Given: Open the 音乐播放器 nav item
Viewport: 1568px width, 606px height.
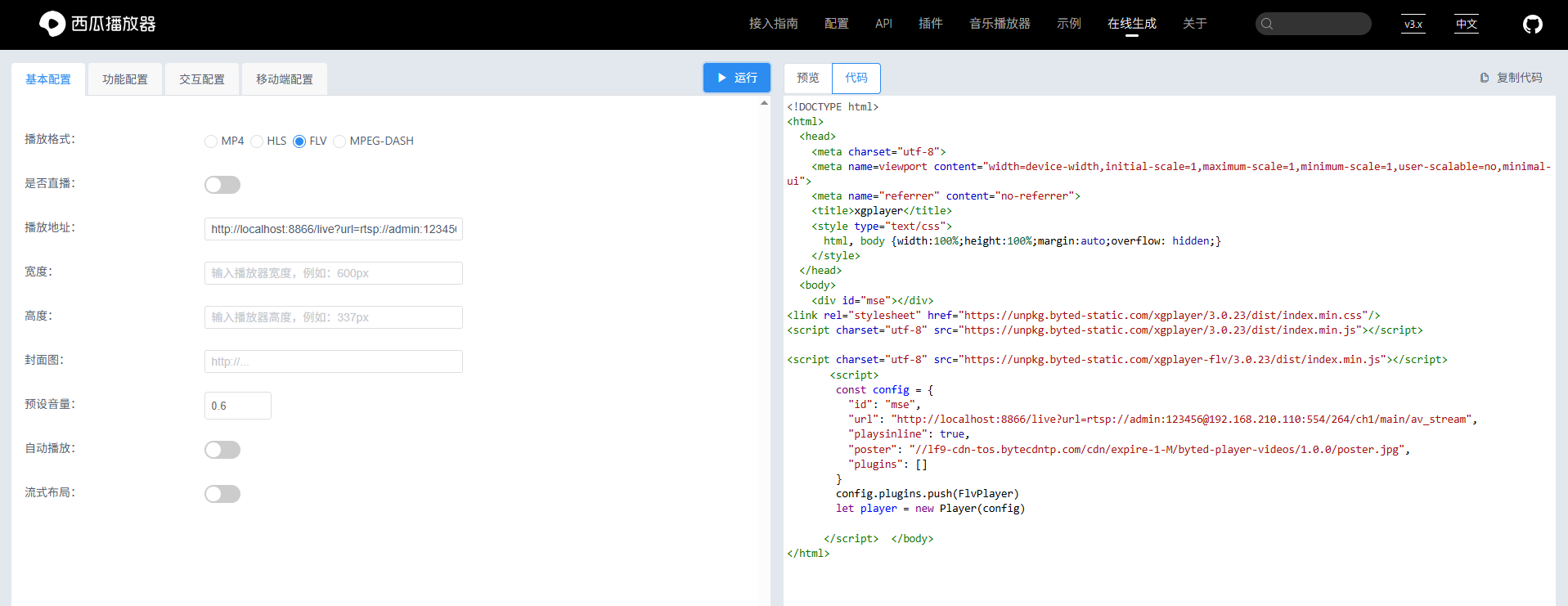Looking at the screenshot, I should click(1000, 24).
